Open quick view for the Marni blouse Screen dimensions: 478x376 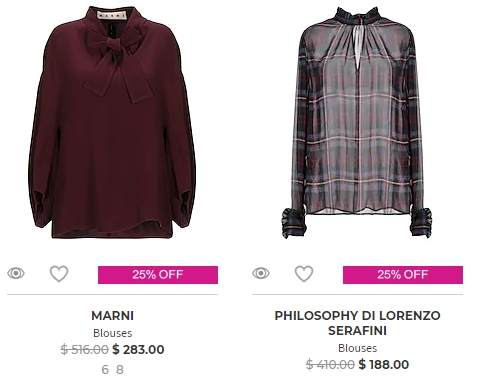(x=16, y=273)
